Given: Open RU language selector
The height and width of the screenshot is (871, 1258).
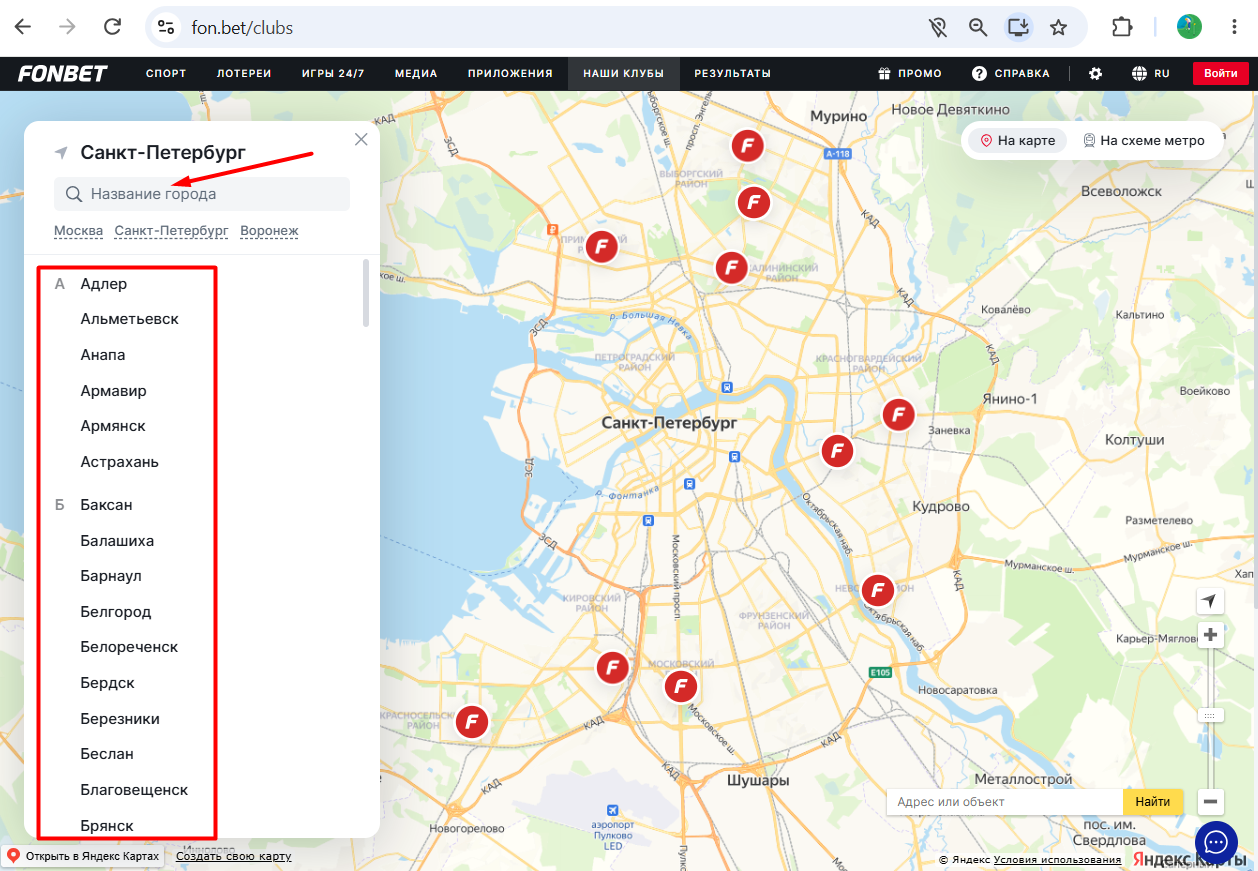Looking at the screenshot, I should click(1150, 73).
